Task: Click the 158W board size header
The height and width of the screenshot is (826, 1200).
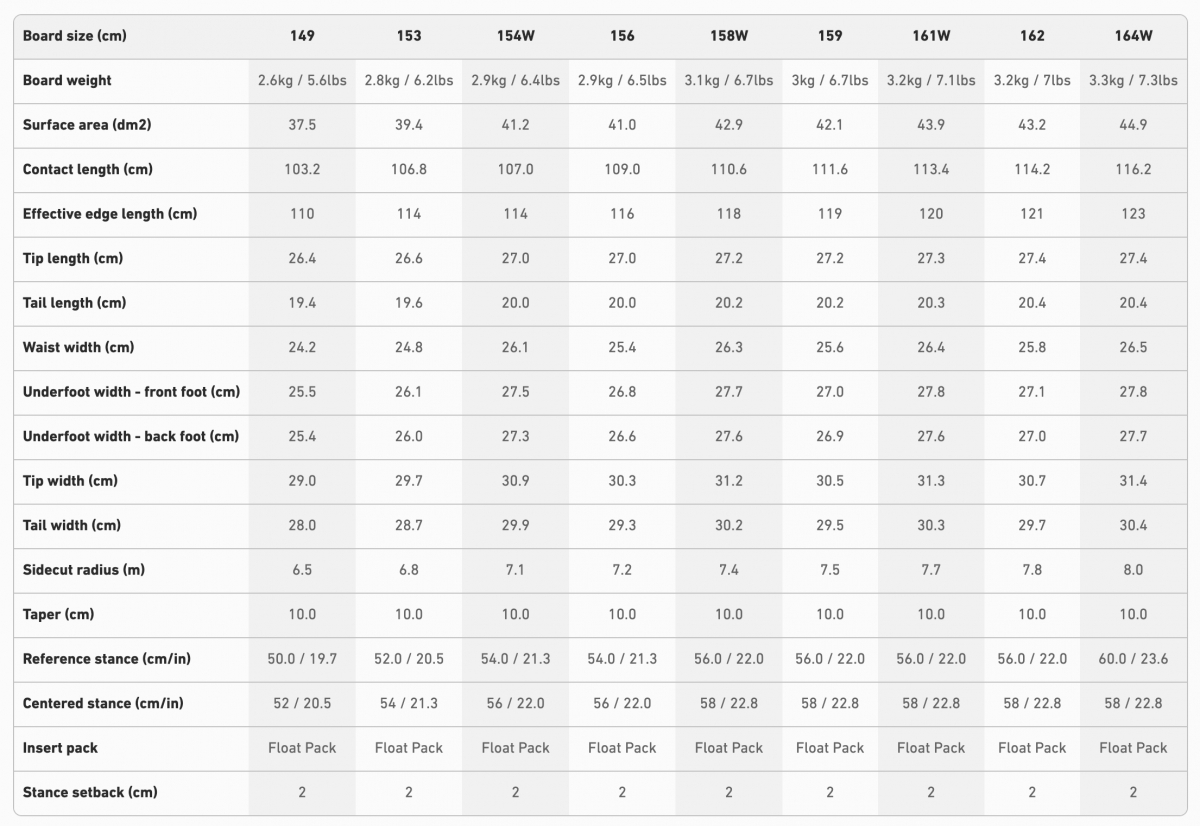Action: point(729,36)
